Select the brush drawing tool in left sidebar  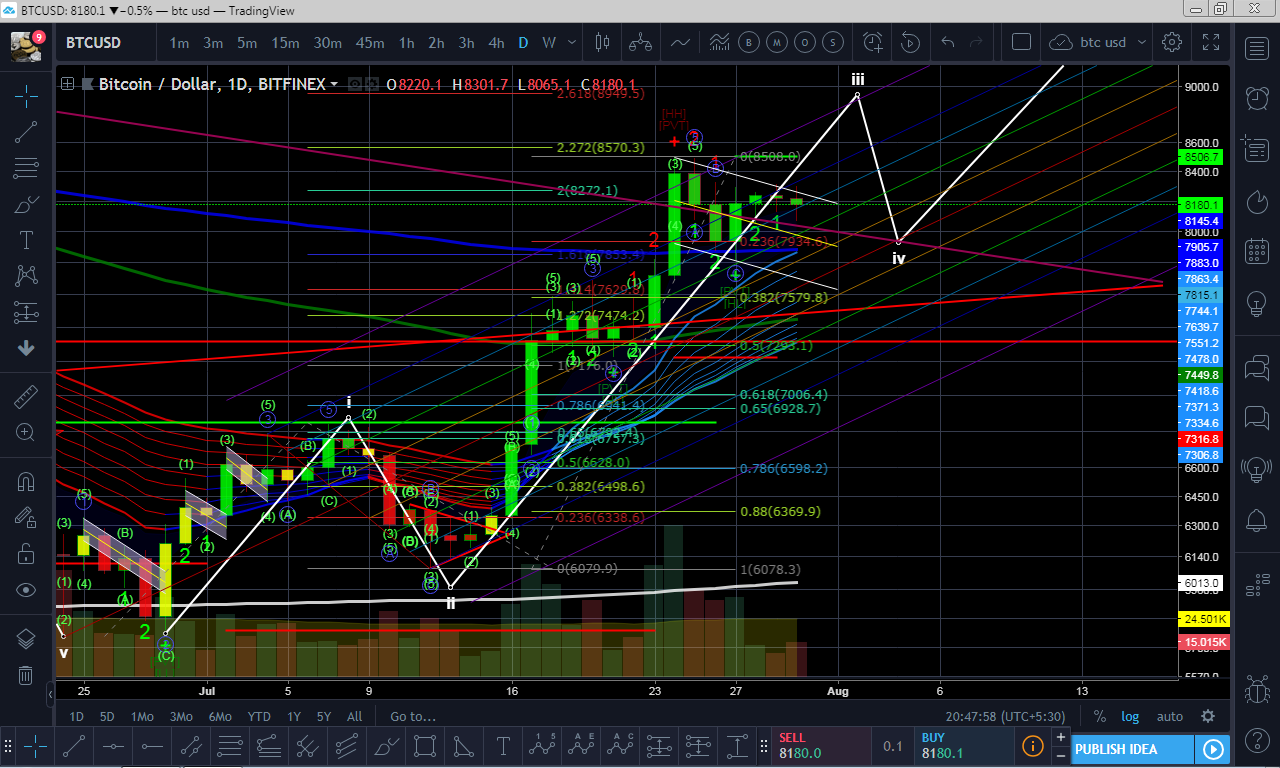[26, 204]
